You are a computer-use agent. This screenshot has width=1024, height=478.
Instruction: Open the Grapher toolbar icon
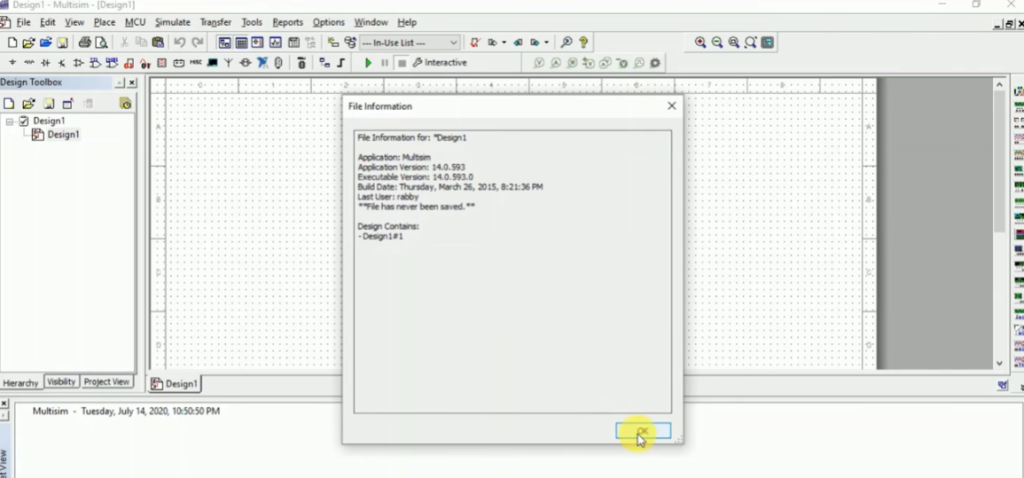point(275,42)
